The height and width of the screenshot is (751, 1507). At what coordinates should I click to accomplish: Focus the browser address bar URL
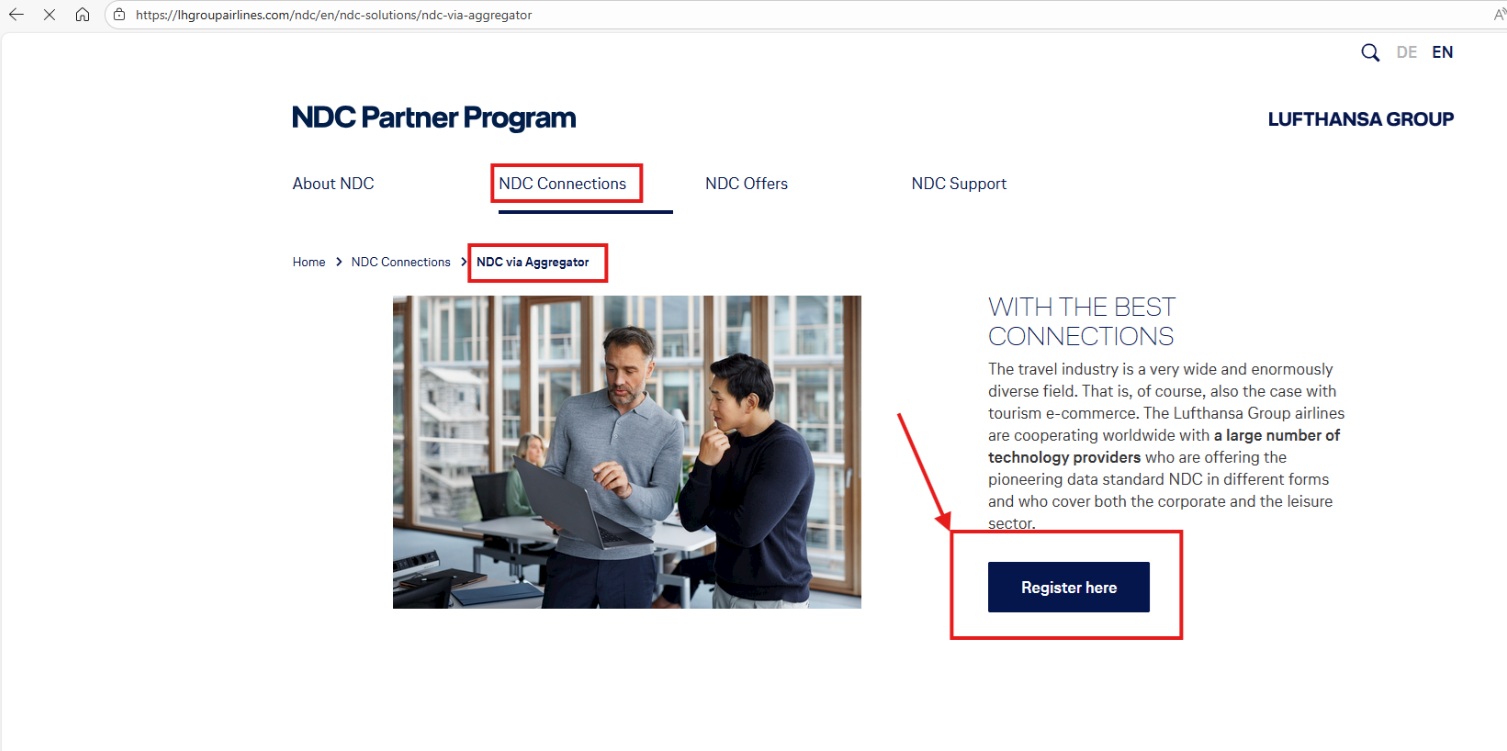coord(334,15)
